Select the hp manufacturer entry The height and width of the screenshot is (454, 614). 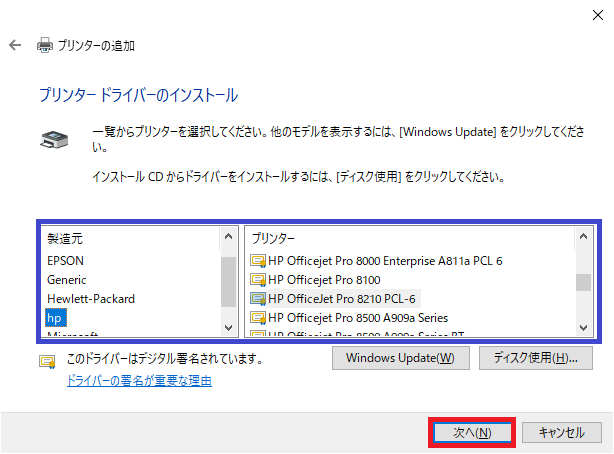point(56,318)
